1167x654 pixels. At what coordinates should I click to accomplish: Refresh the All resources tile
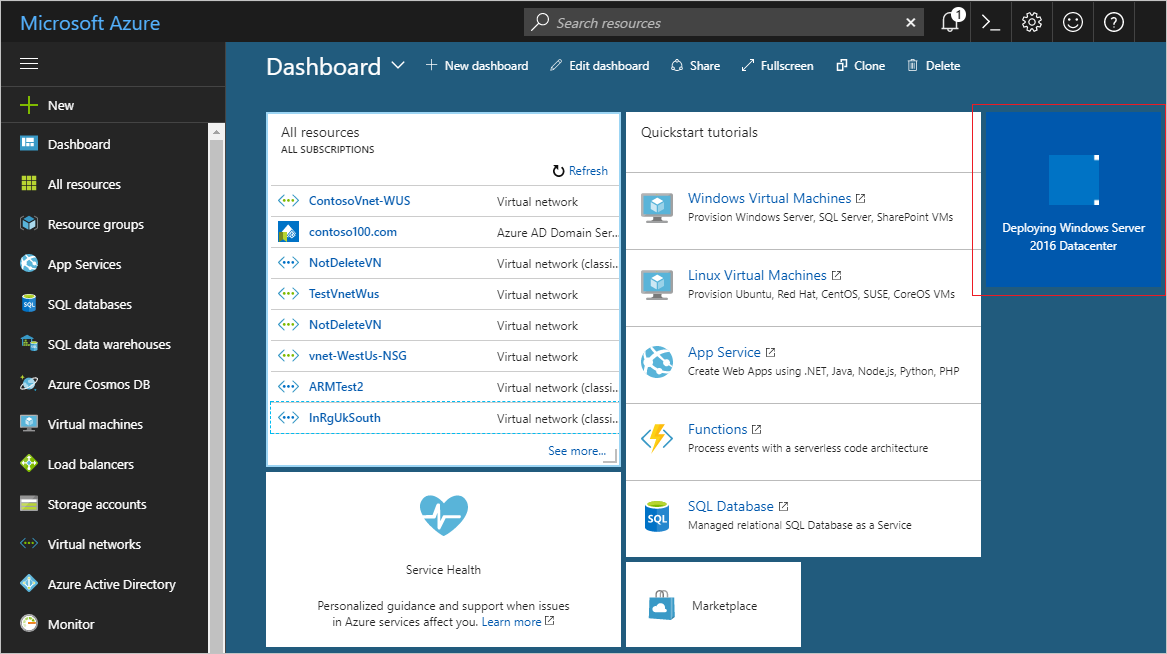(x=581, y=170)
